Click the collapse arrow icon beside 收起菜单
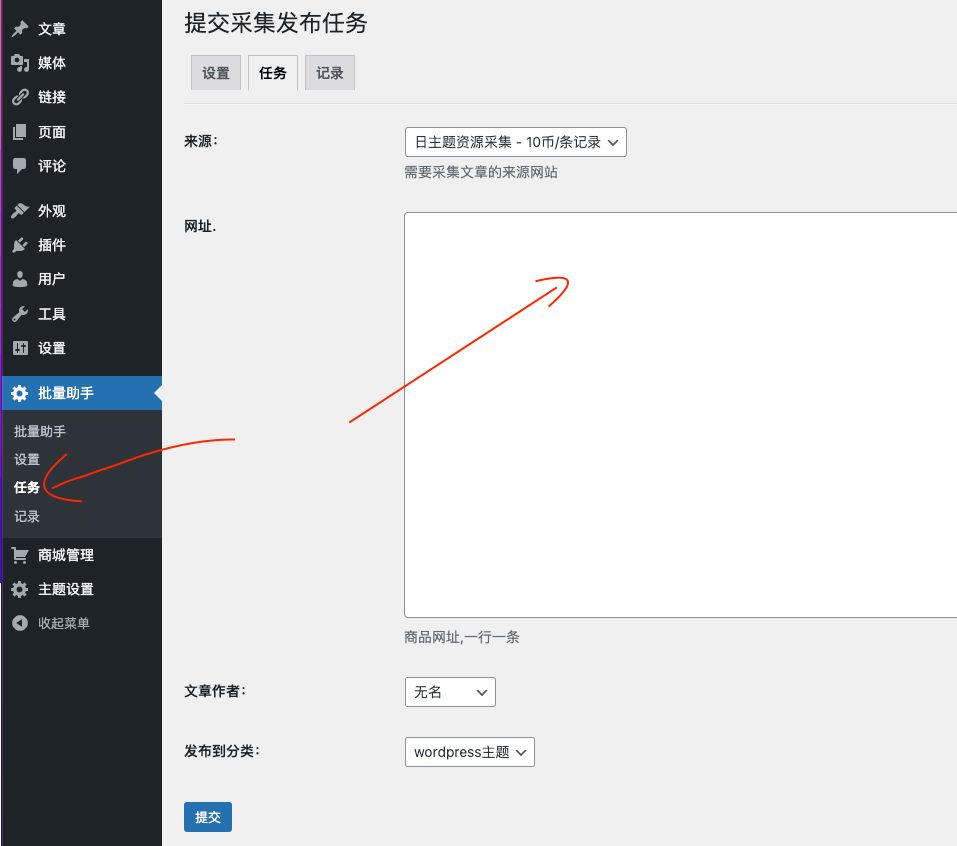957x846 pixels. click(20, 623)
